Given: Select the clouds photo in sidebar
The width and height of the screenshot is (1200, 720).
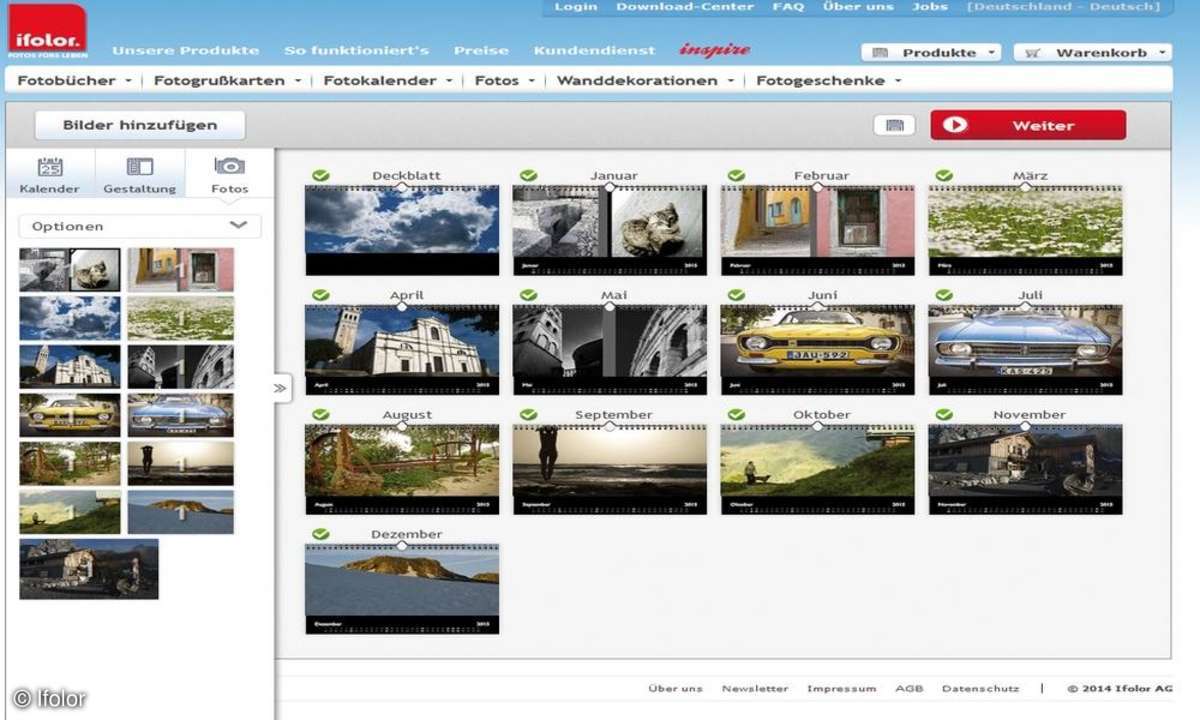Looking at the screenshot, I should (70, 318).
